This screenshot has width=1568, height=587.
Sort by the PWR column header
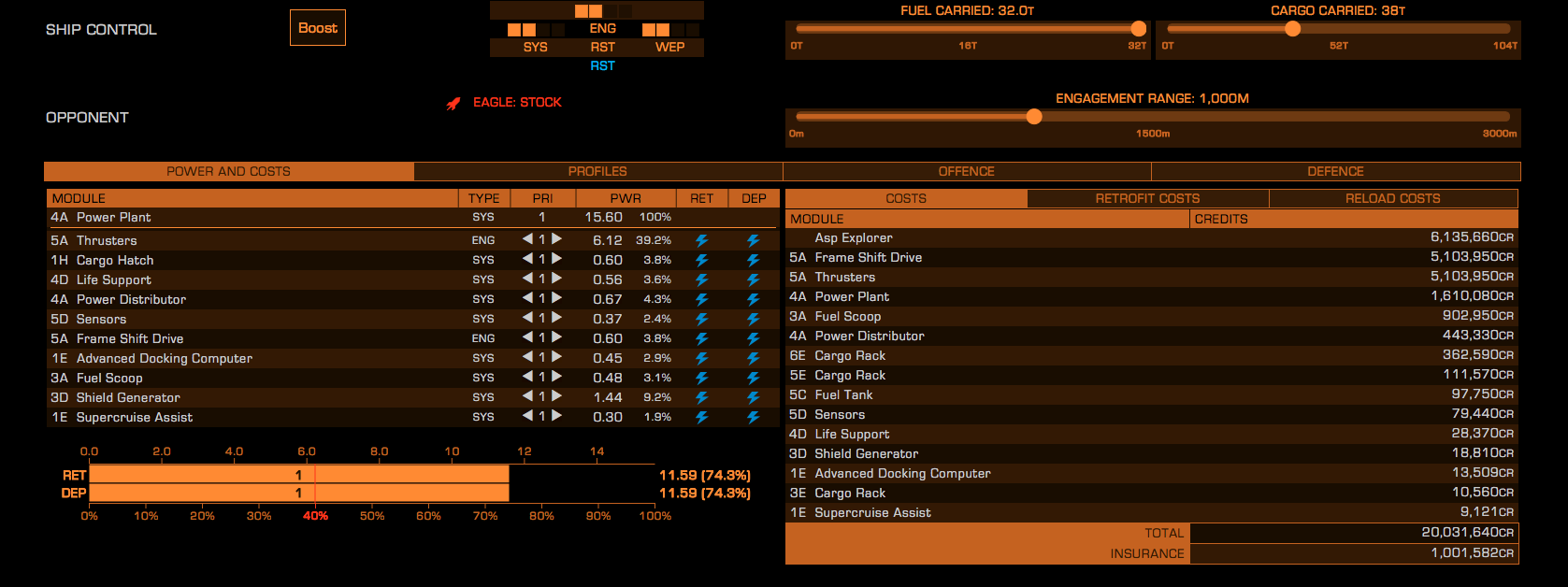(626, 198)
